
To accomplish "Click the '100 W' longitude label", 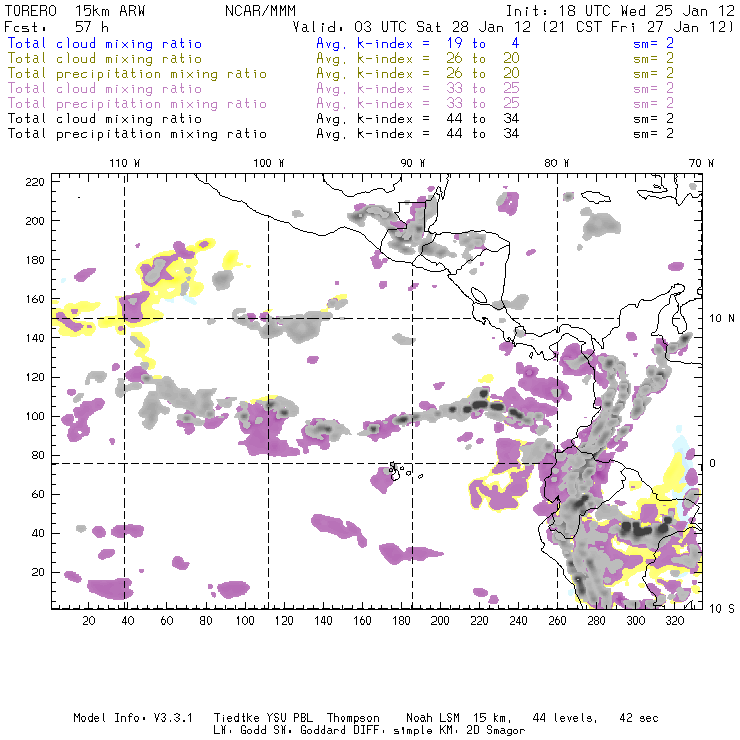I will point(269,163).
